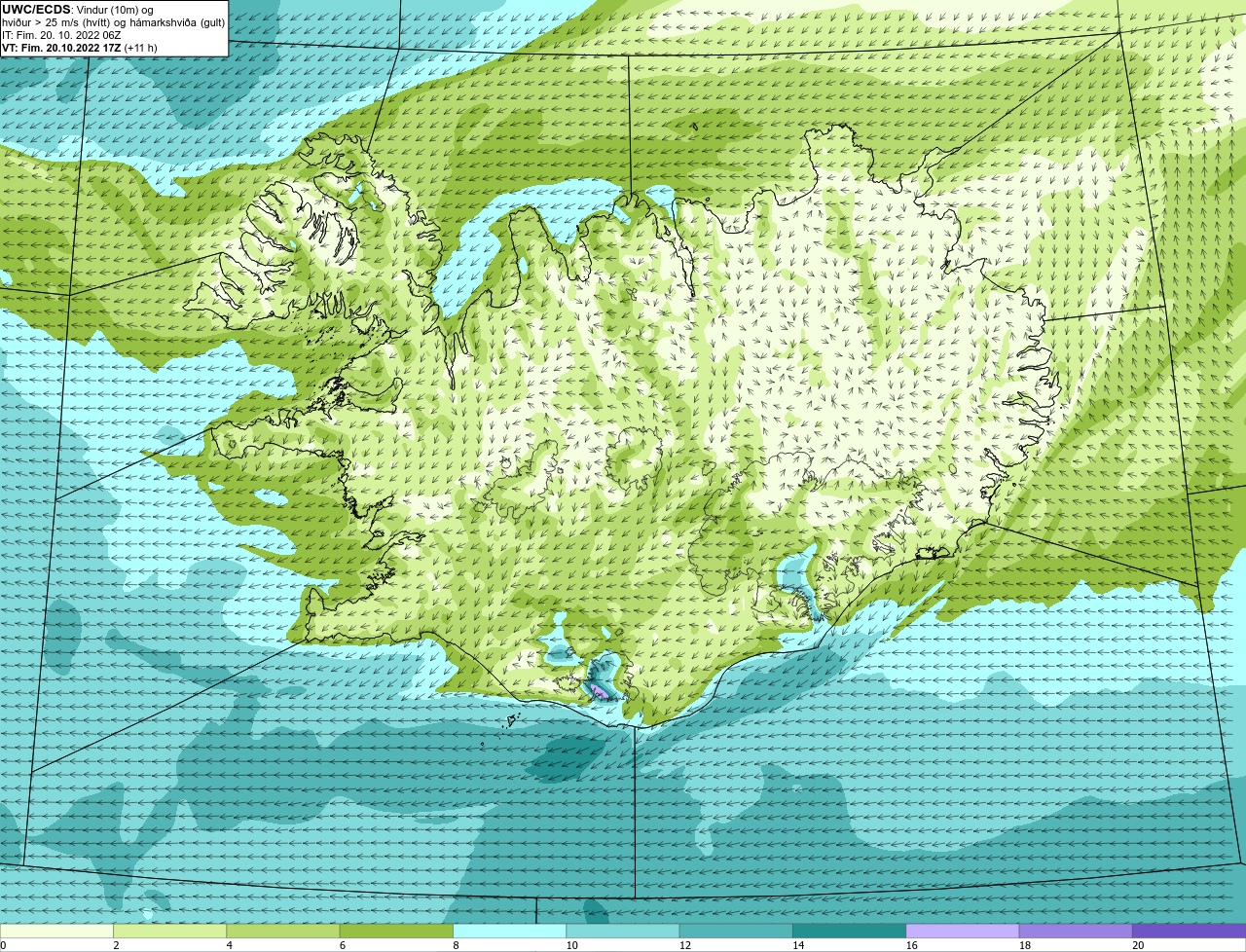Click the 12–14 m/s teal legend swatch
1246x952 pixels.
click(x=736, y=932)
